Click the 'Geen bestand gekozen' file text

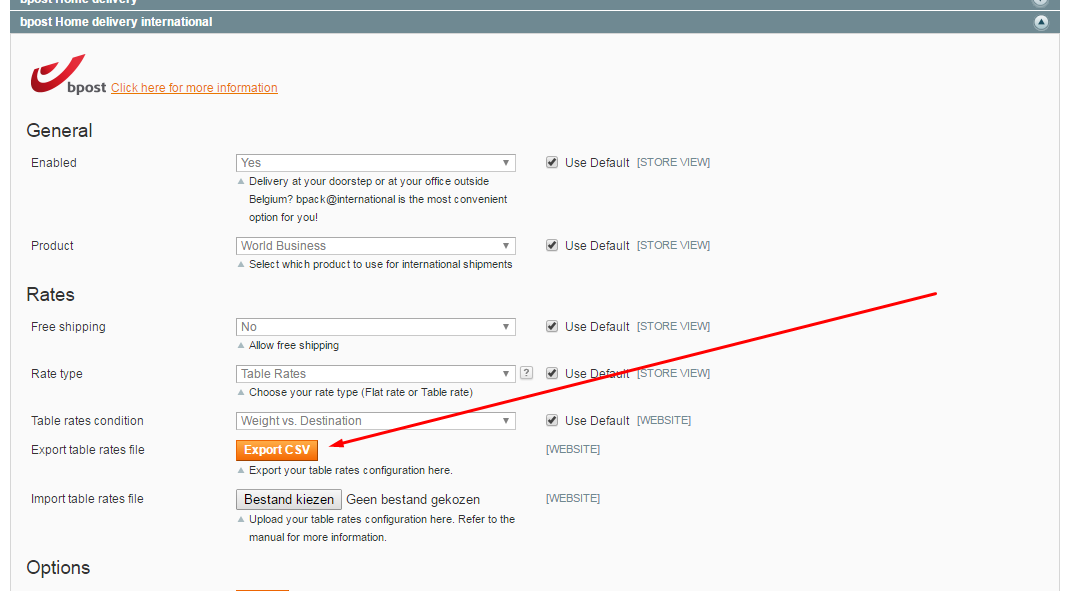click(x=413, y=499)
